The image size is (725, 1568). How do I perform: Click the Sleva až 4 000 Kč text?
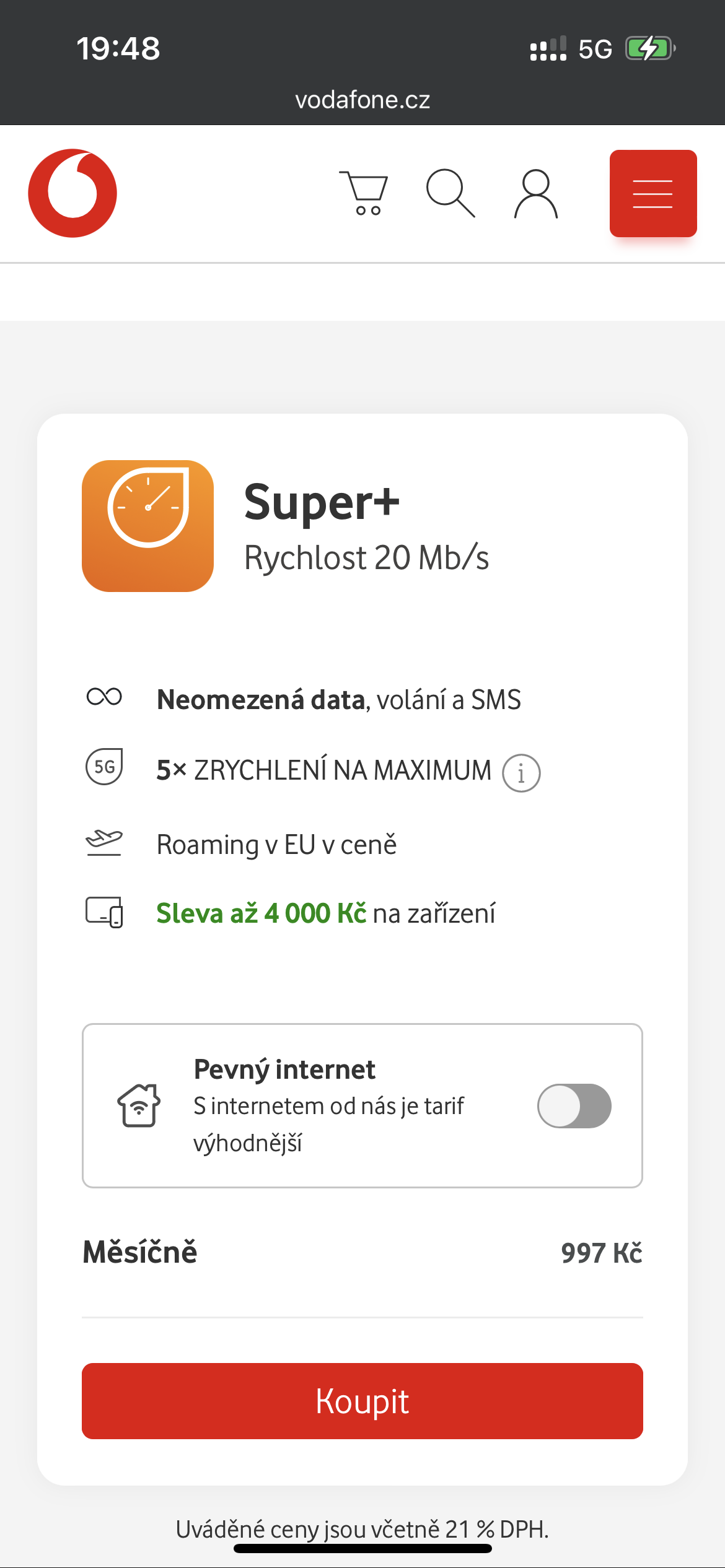coord(261,913)
